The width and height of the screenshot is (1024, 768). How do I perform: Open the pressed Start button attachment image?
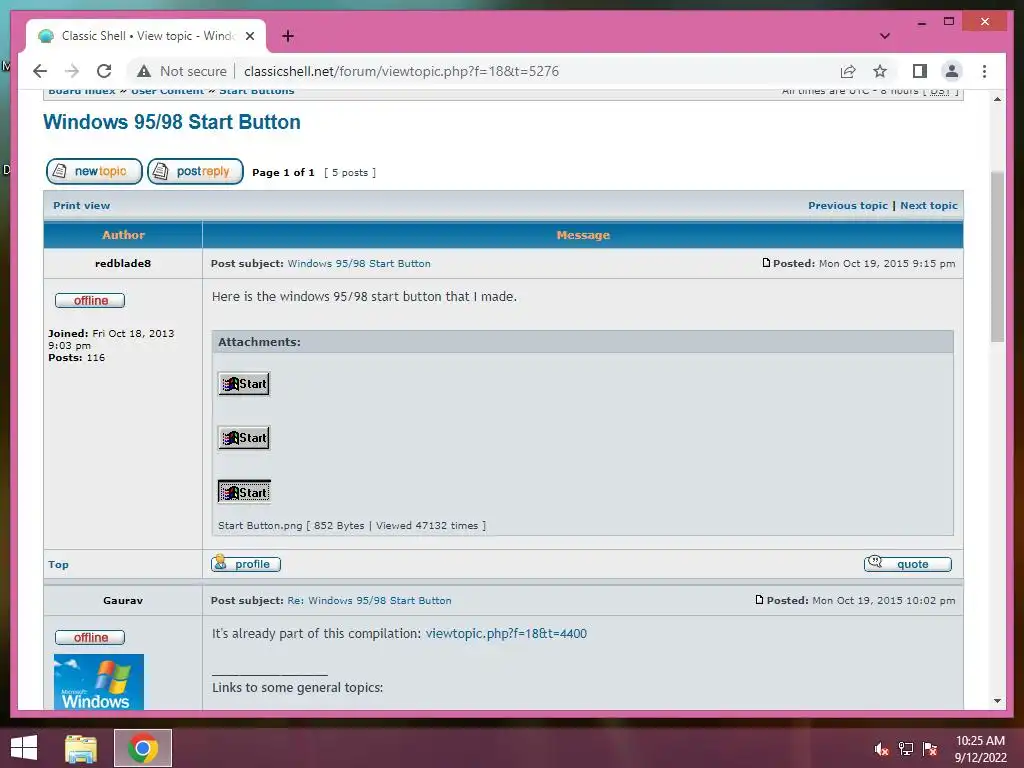pos(244,492)
